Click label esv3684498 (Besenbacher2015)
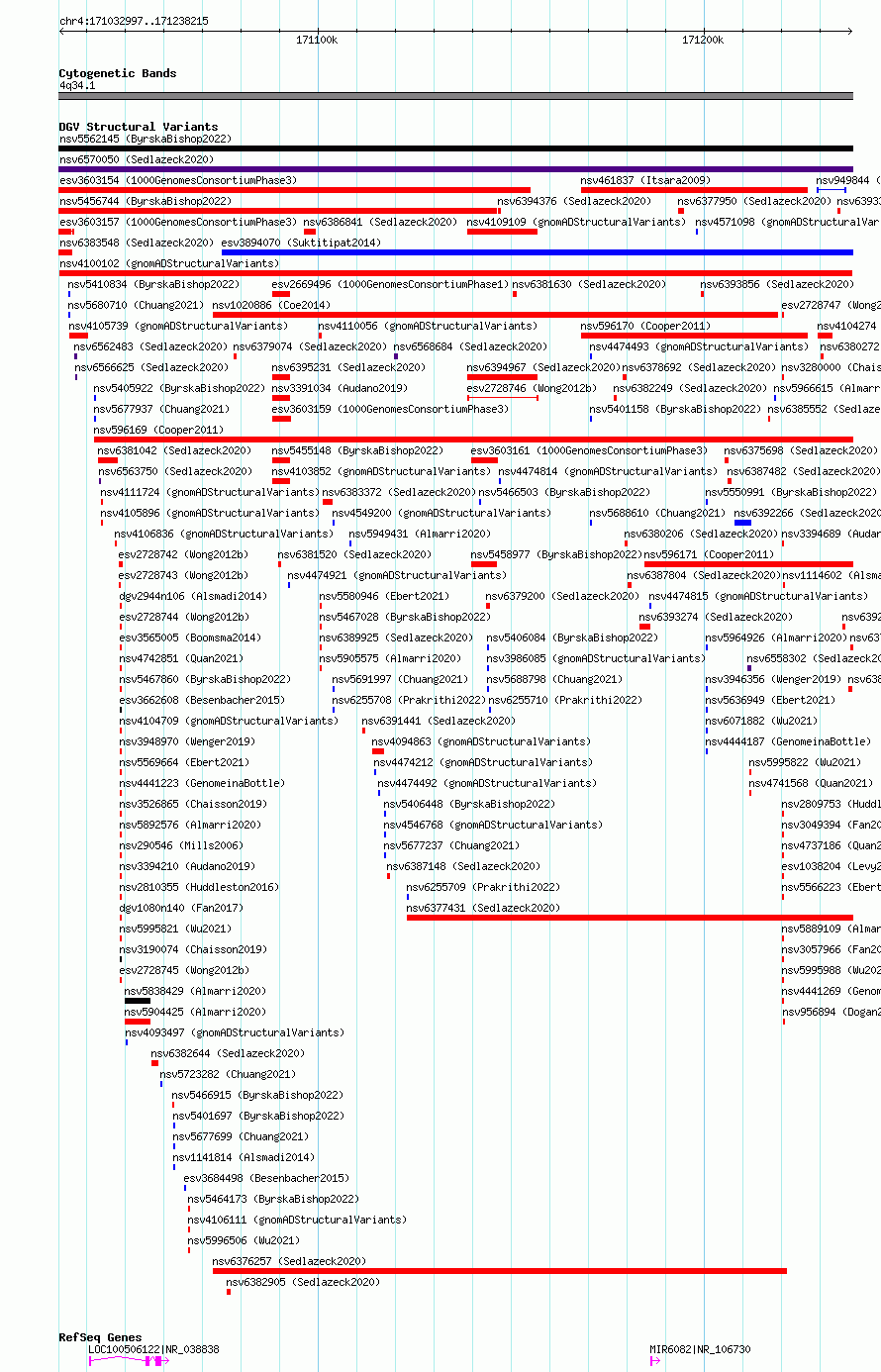This screenshot has height=1372, width=881. (266, 1178)
